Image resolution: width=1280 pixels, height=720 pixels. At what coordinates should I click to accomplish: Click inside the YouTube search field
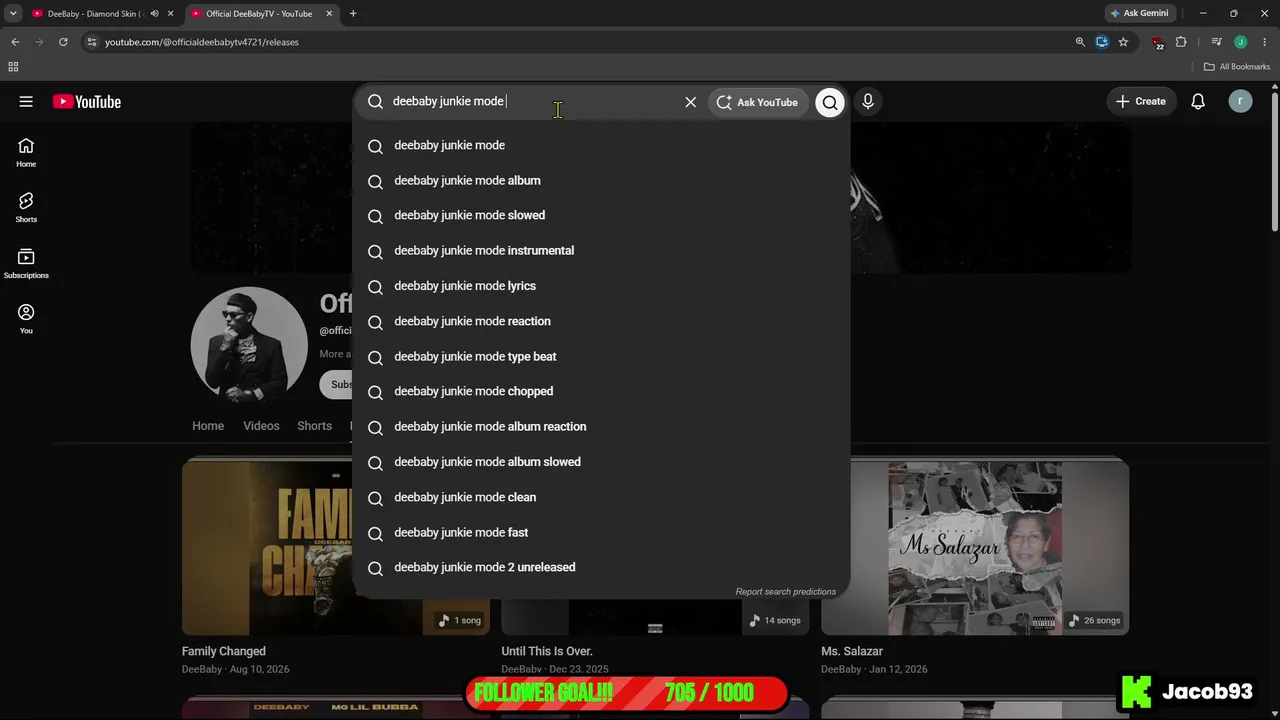530,101
